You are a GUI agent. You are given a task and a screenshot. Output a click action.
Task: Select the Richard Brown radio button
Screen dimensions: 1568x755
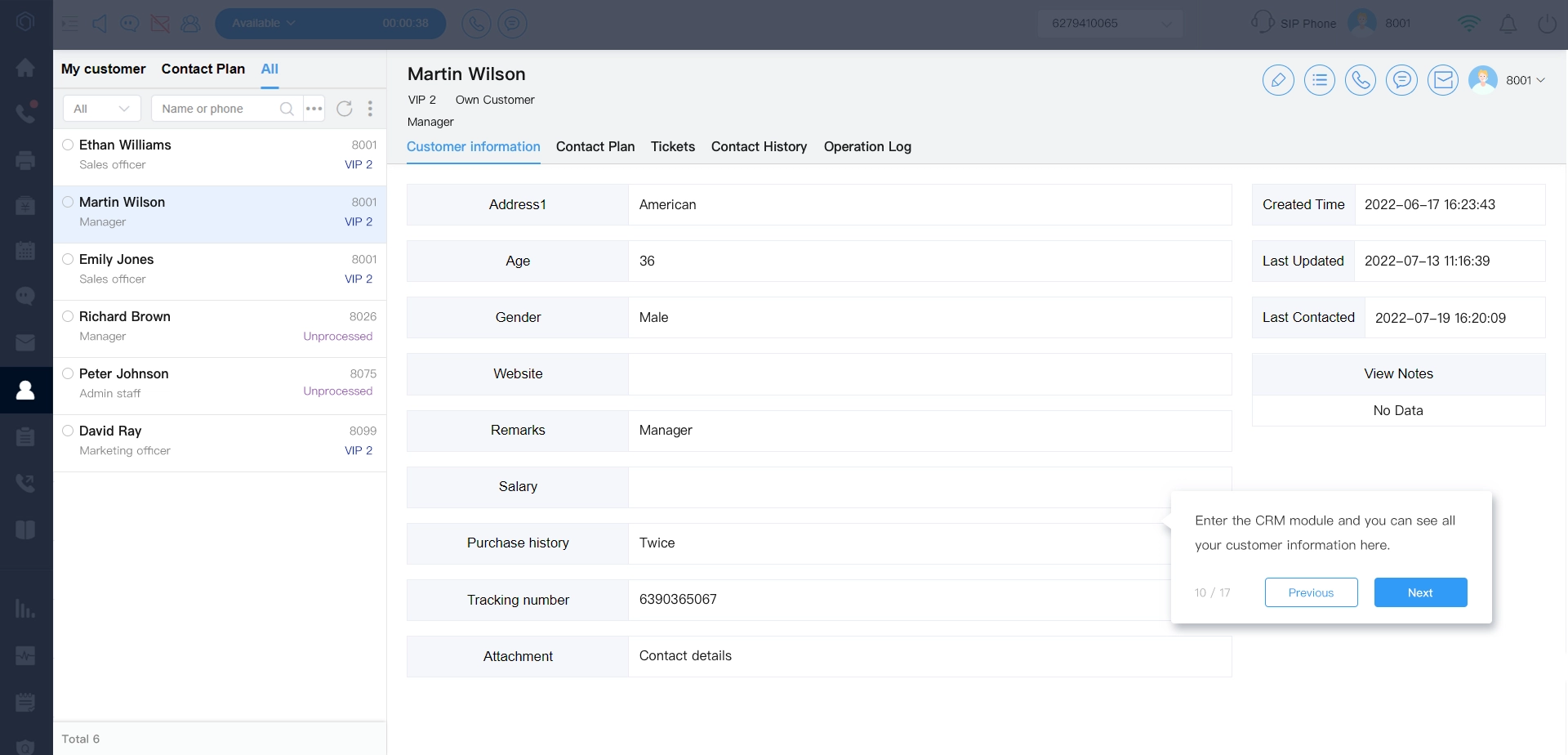click(68, 316)
